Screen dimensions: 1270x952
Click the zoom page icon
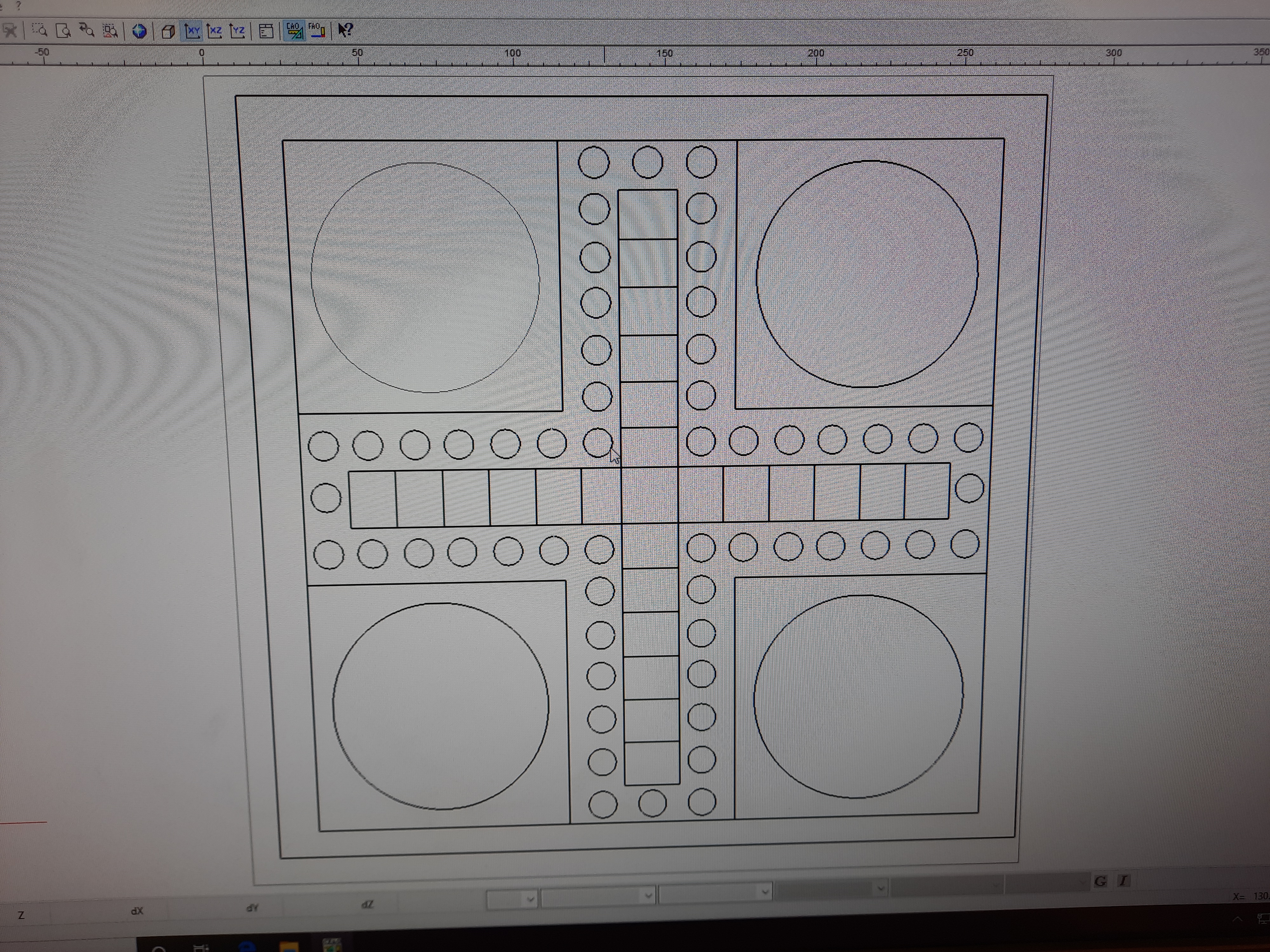(64, 30)
